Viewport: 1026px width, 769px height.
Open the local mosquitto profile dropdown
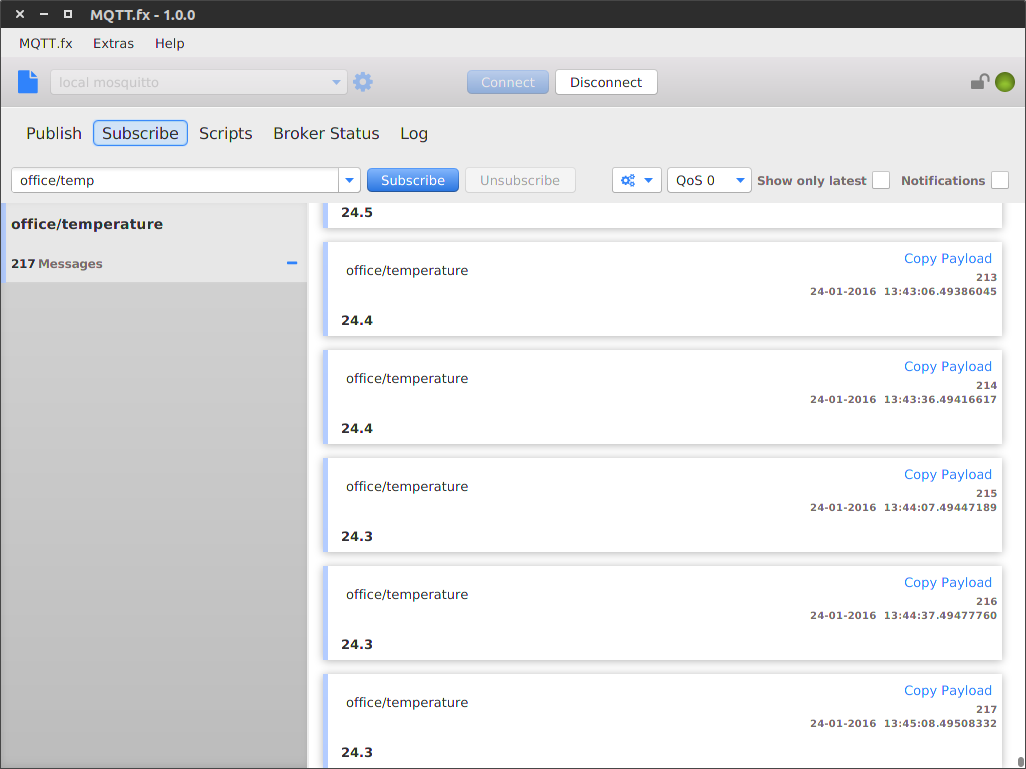coord(199,82)
